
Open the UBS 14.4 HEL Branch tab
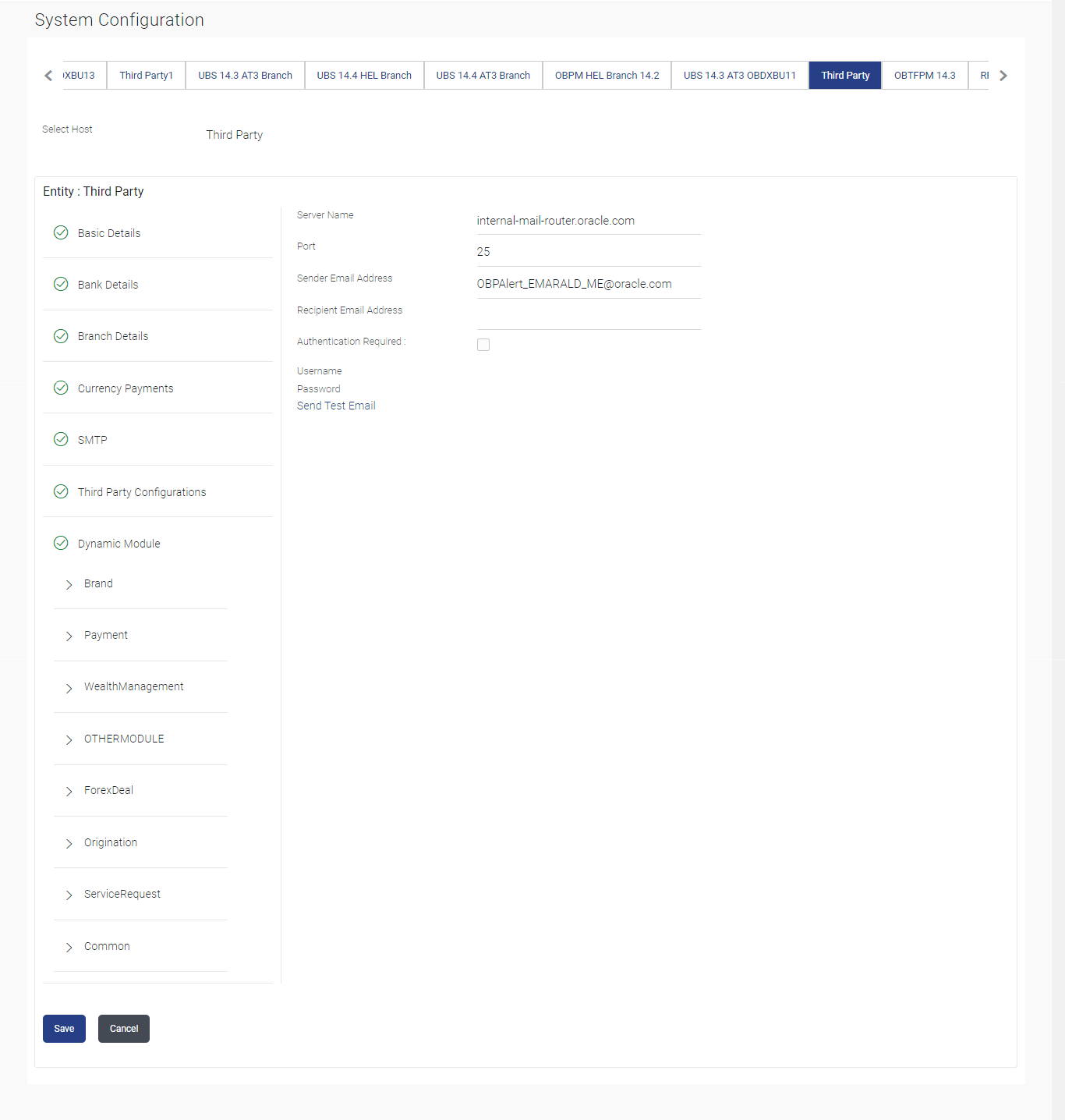[x=364, y=76]
